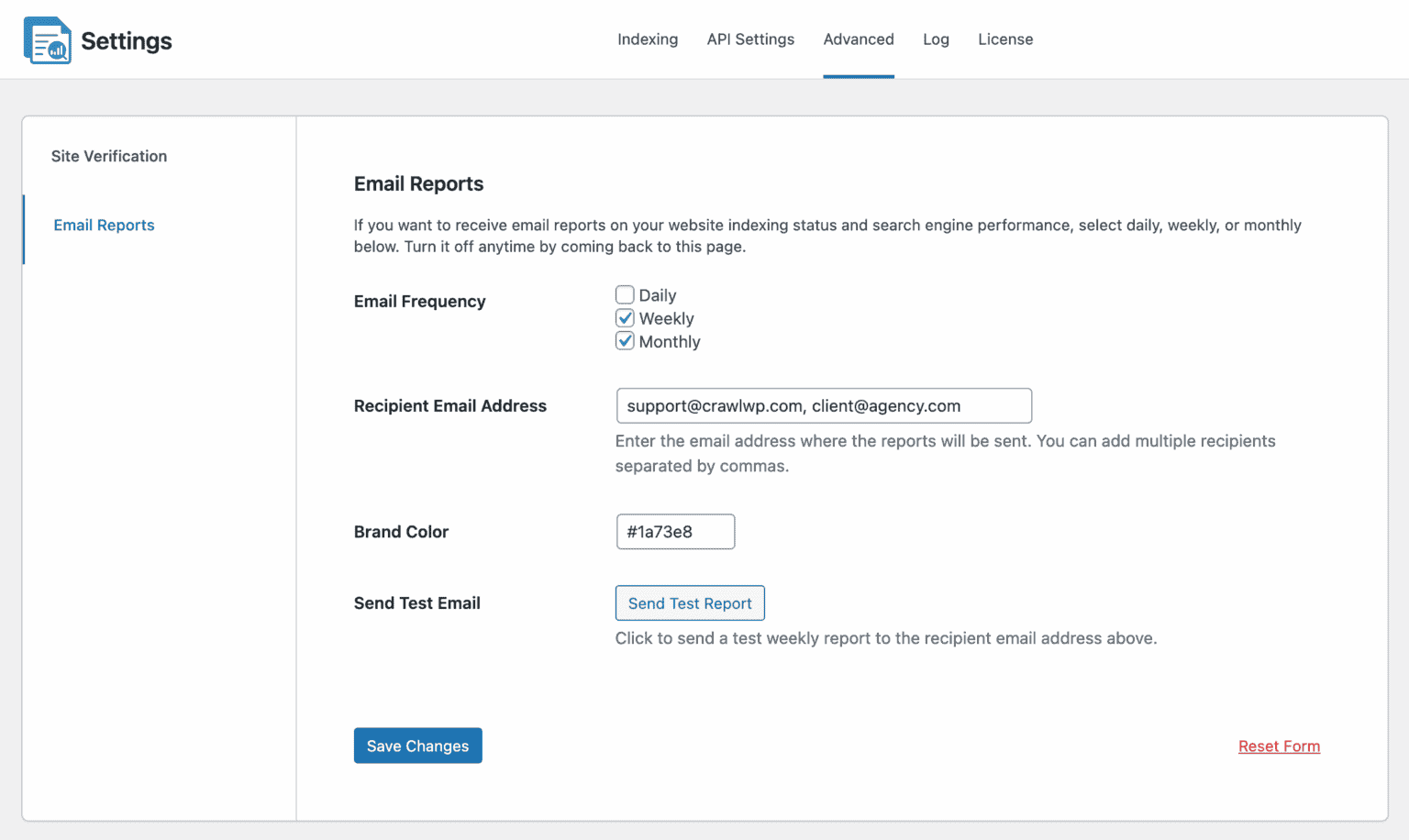The width and height of the screenshot is (1409, 840).
Task: Click the Brand Color hex field
Action: coord(675,532)
